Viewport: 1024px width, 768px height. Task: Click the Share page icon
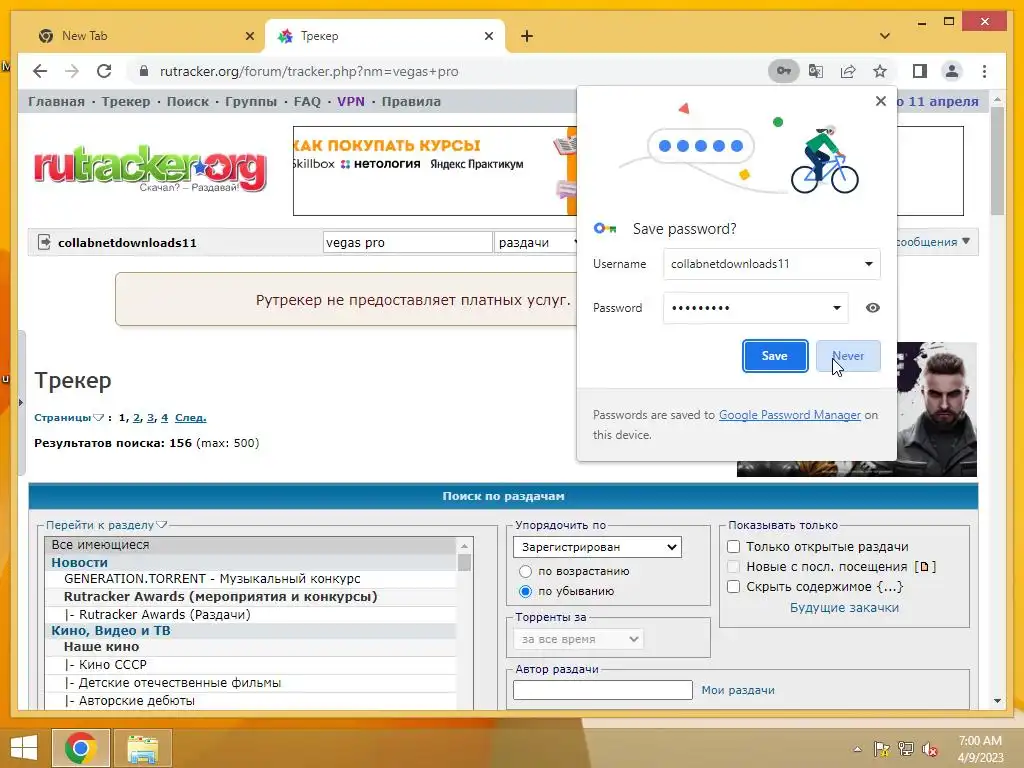(848, 71)
